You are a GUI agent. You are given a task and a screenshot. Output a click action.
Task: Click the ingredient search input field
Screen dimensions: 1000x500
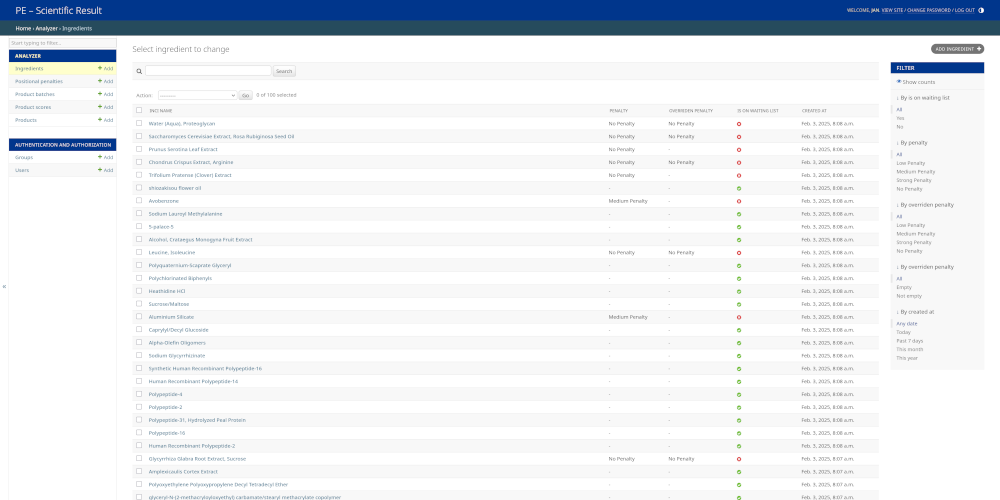pyautogui.click(x=208, y=71)
